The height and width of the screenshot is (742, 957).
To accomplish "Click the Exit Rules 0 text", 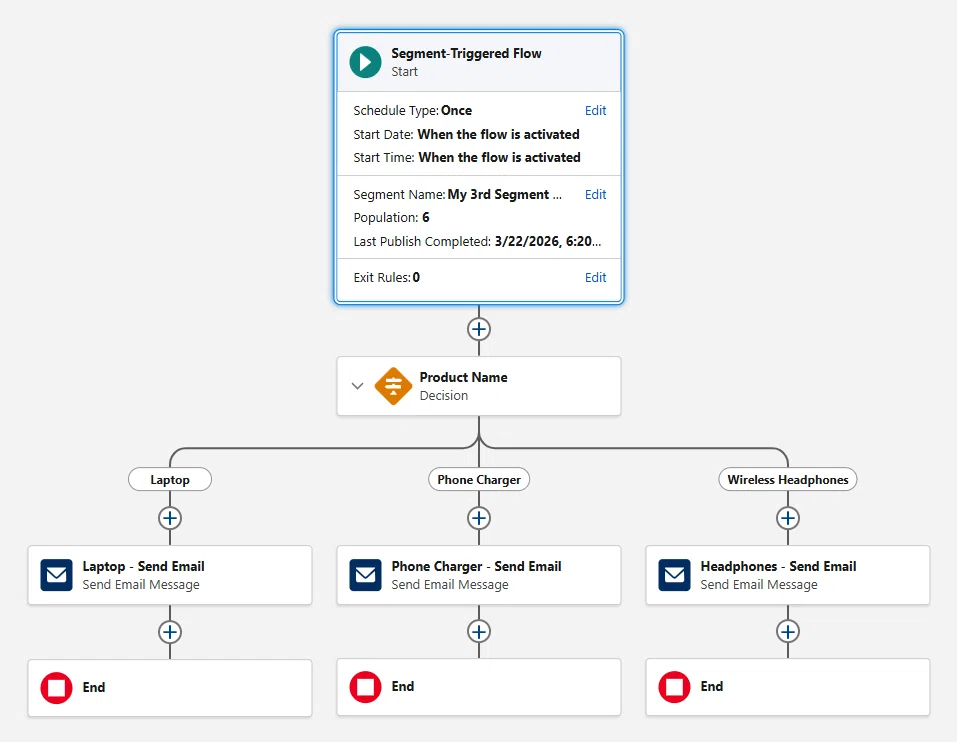I will 386,278.
